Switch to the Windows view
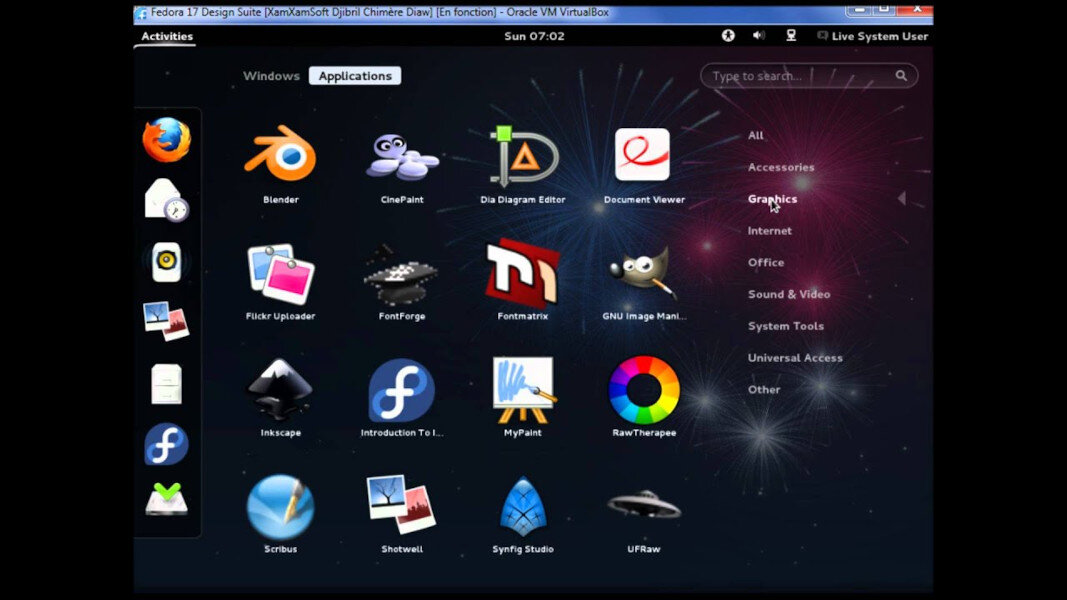 point(271,76)
